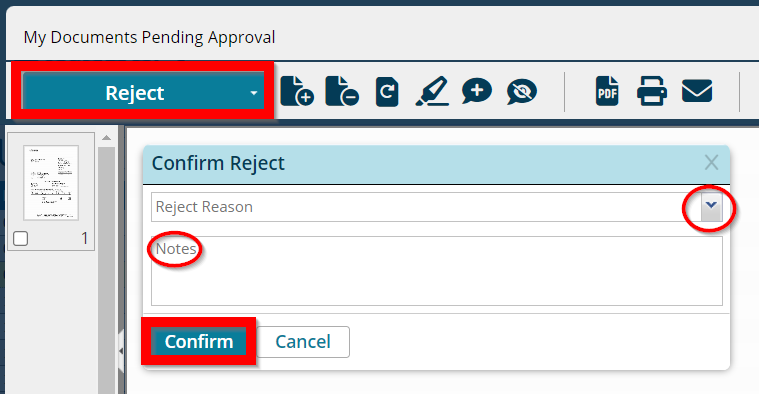Close the Confirm Reject dialog

click(711, 163)
